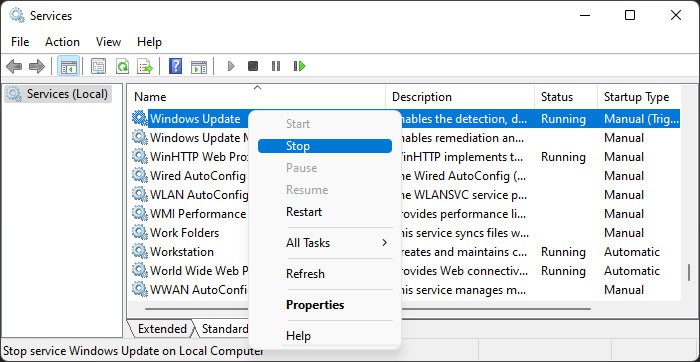700x362 pixels.
Task: Toggle the Show/Hide Action Pane icon
Action: click(x=199, y=67)
